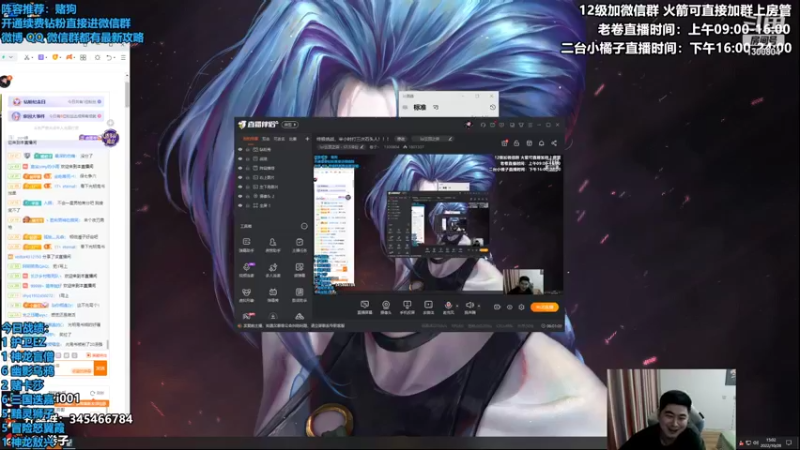
Task: Click the bell notification icon in the stream info bar
Action: 541,143
